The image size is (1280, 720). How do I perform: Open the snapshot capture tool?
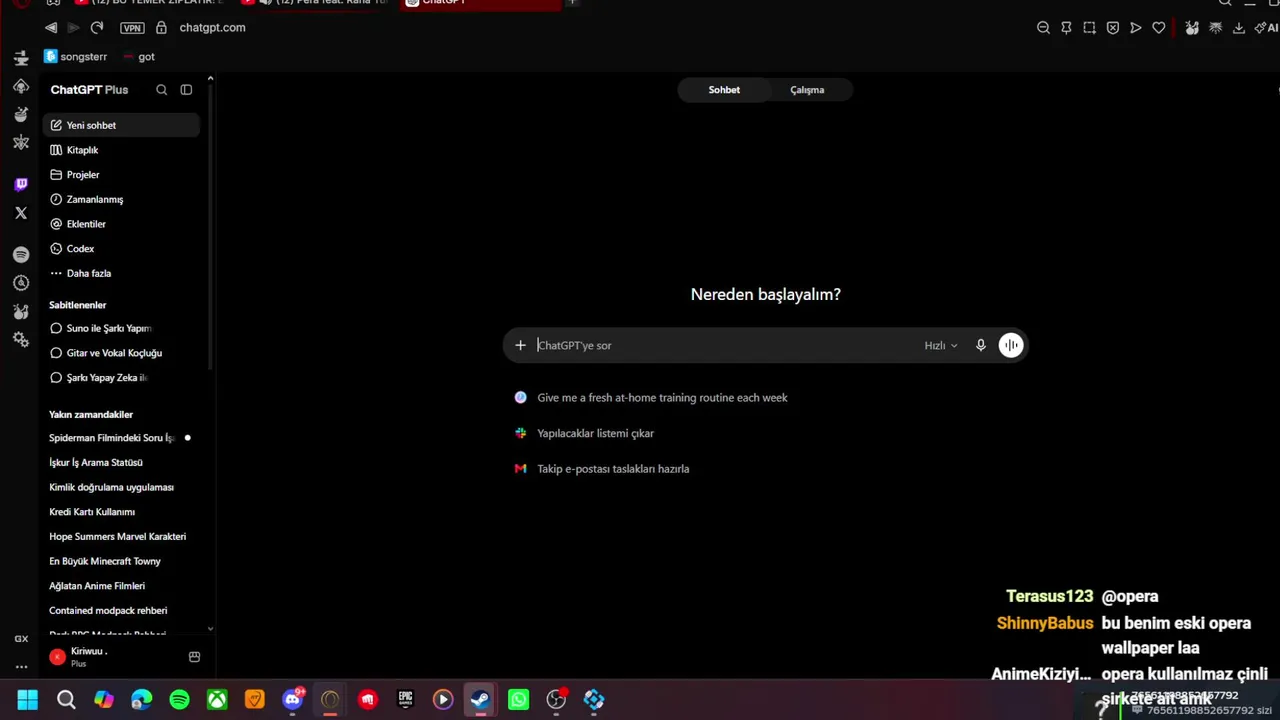pos(1089,28)
